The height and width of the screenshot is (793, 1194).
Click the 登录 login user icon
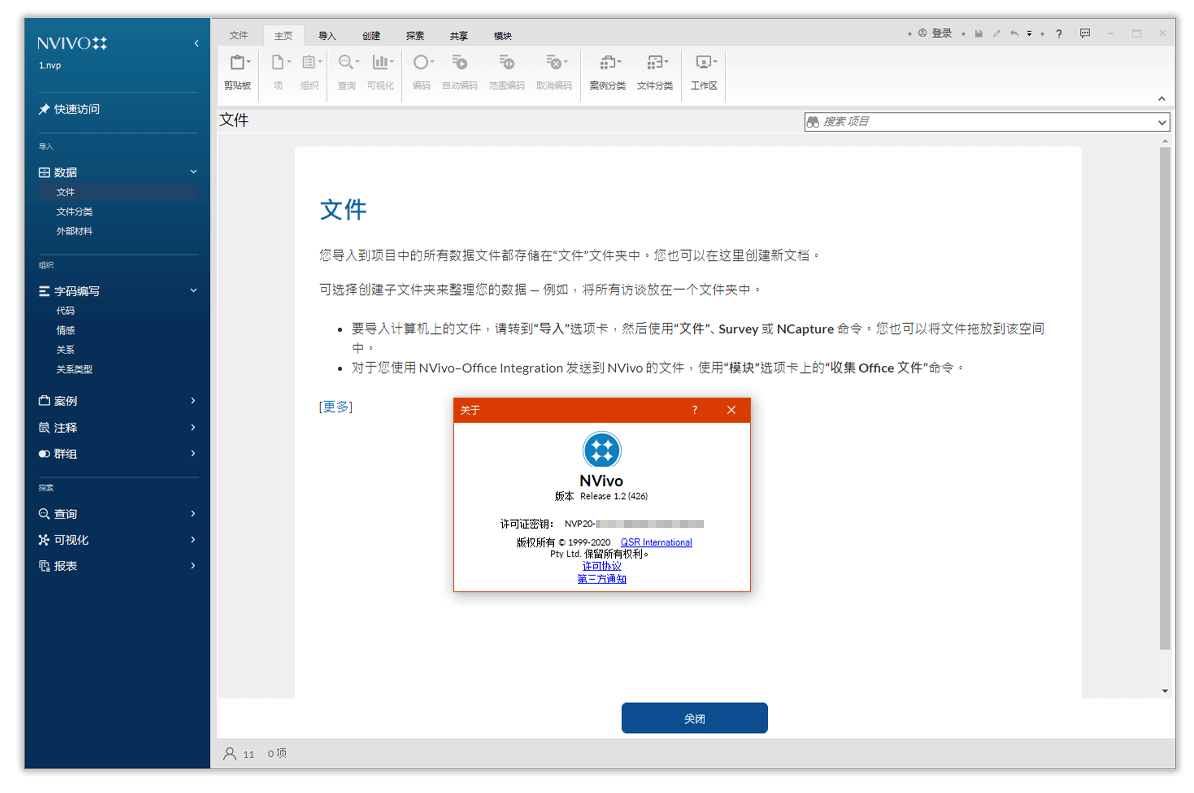[x=922, y=34]
